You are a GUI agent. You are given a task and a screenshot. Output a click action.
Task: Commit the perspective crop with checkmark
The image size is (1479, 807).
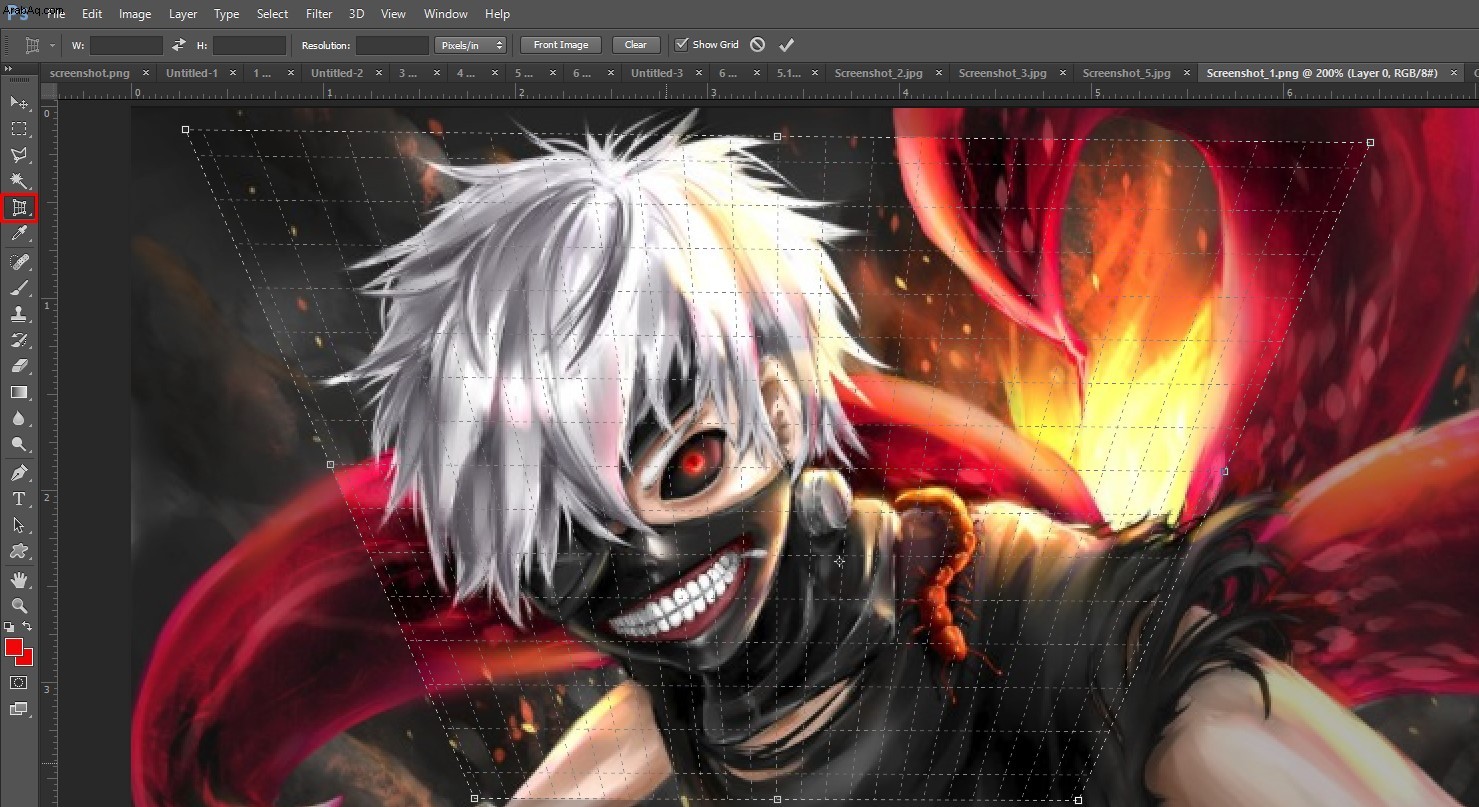click(787, 45)
